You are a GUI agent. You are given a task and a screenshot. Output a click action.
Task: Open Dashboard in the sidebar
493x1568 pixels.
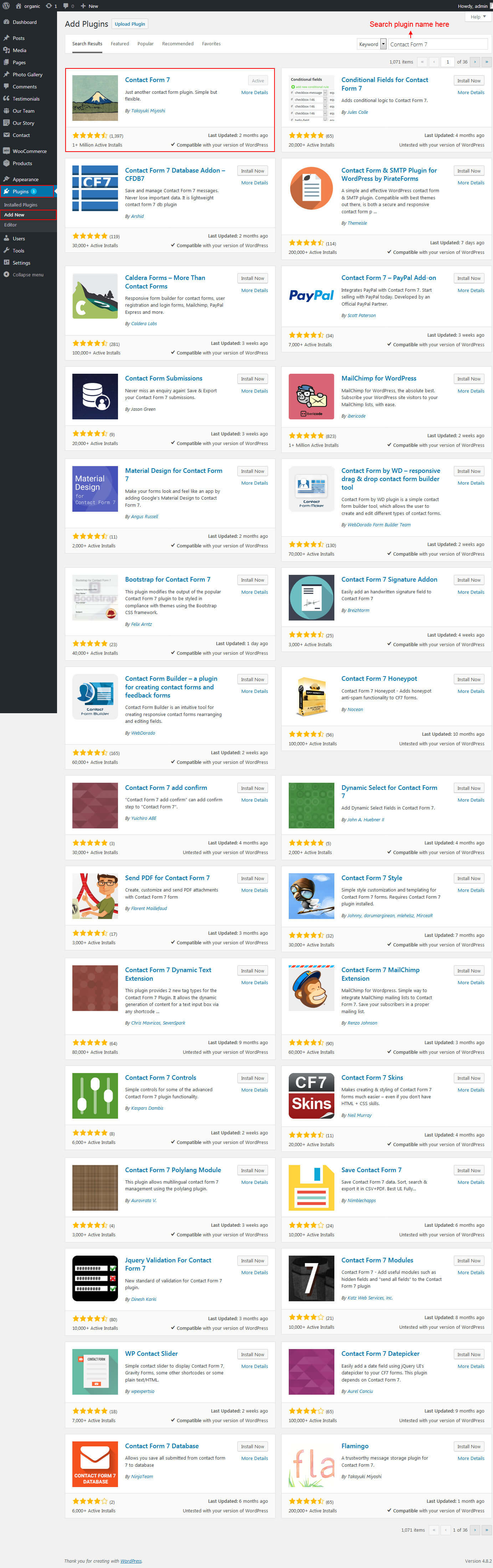[x=24, y=22]
